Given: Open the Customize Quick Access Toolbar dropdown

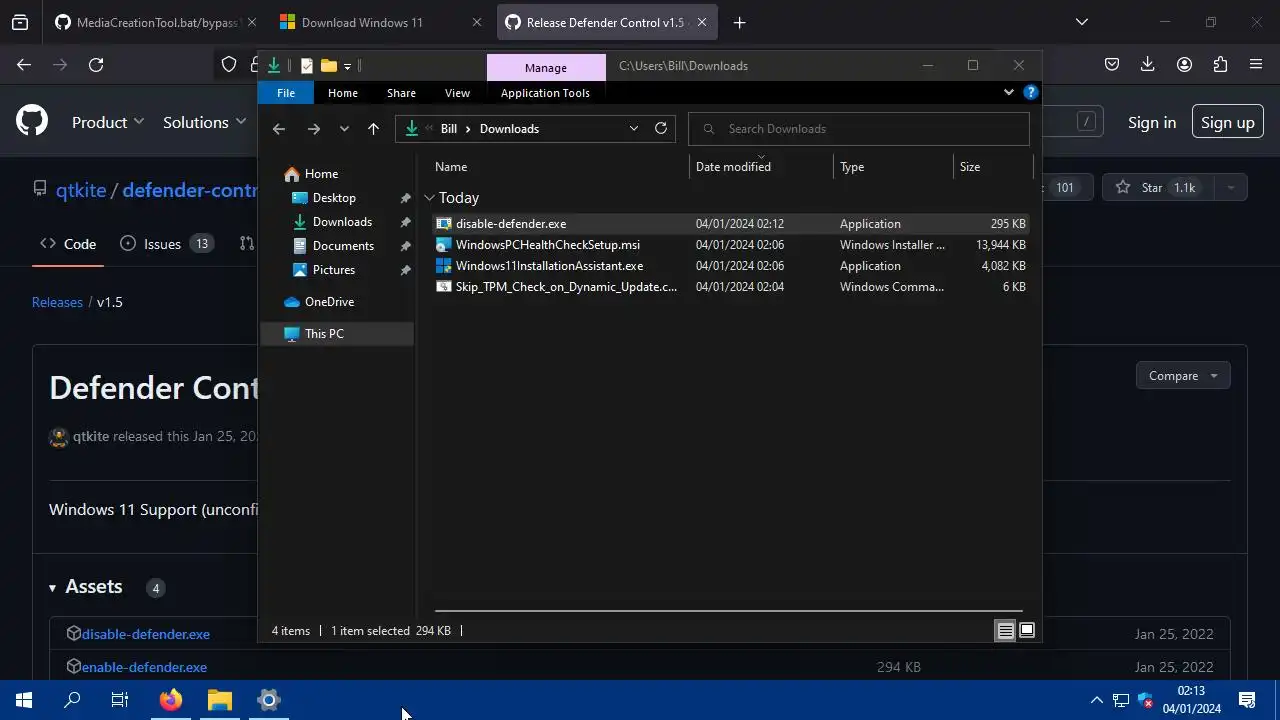Looking at the screenshot, I should 347,66.
